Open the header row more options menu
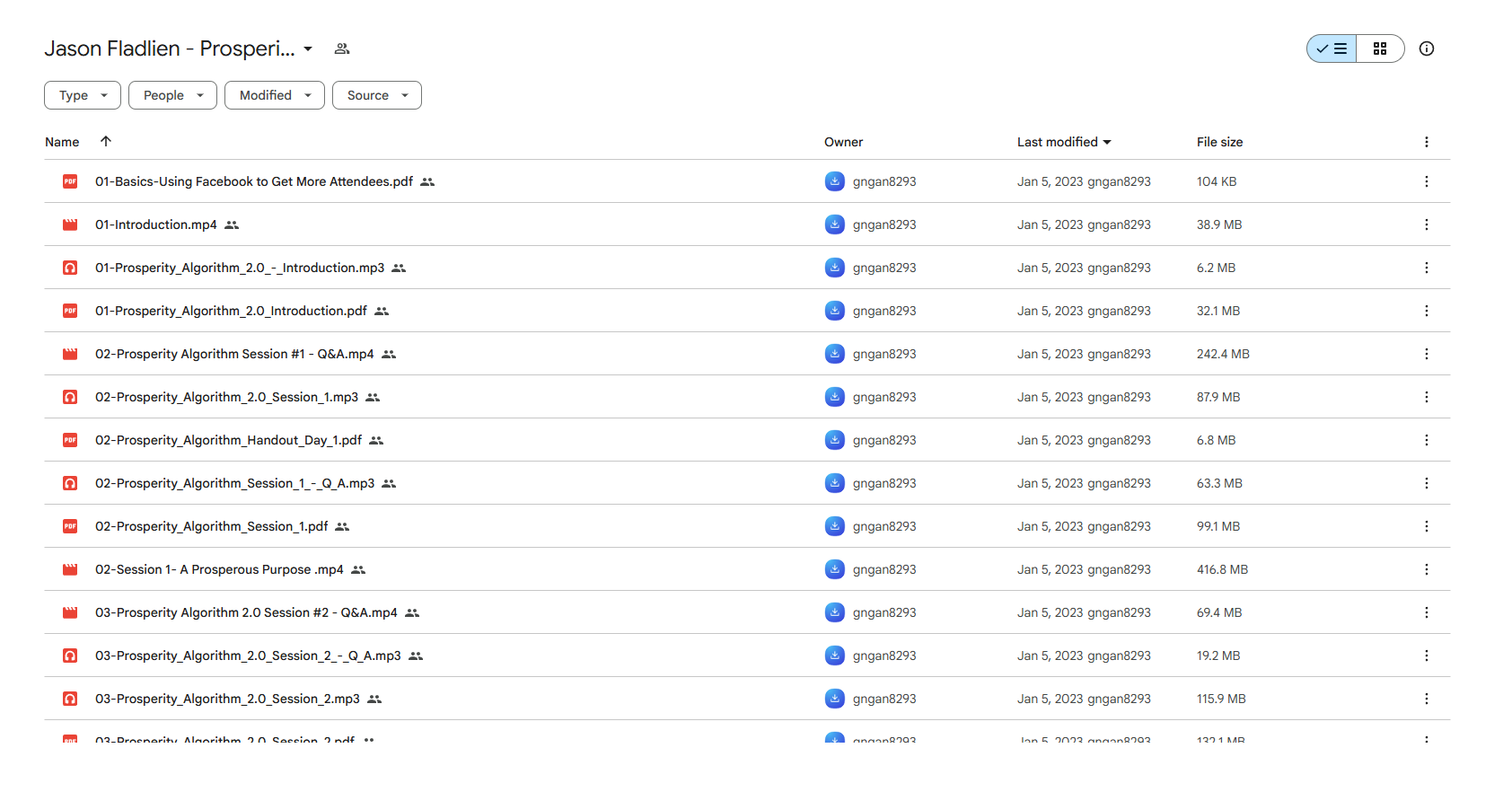1512x792 pixels. (1426, 142)
